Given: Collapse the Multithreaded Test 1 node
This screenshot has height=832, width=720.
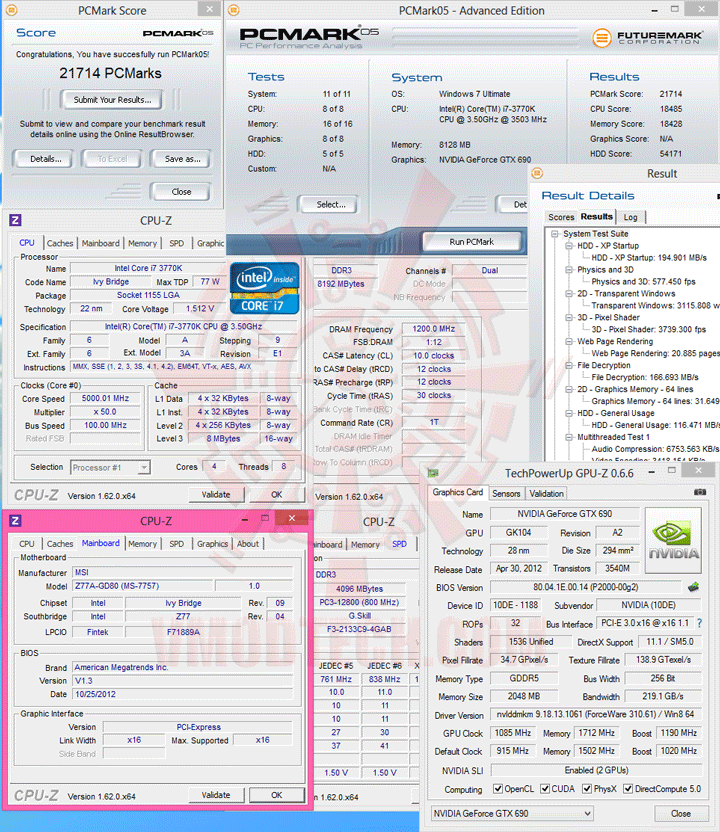Looking at the screenshot, I should [569, 437].
